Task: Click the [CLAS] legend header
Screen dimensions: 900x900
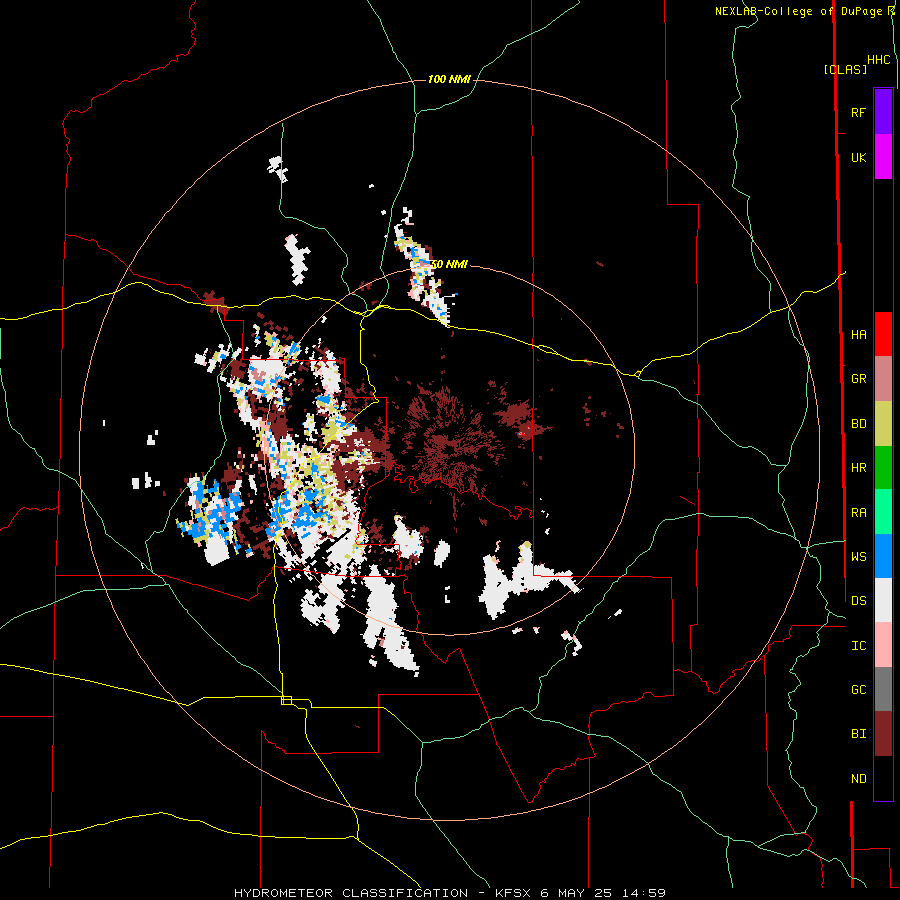Action: tap(845, 69)
